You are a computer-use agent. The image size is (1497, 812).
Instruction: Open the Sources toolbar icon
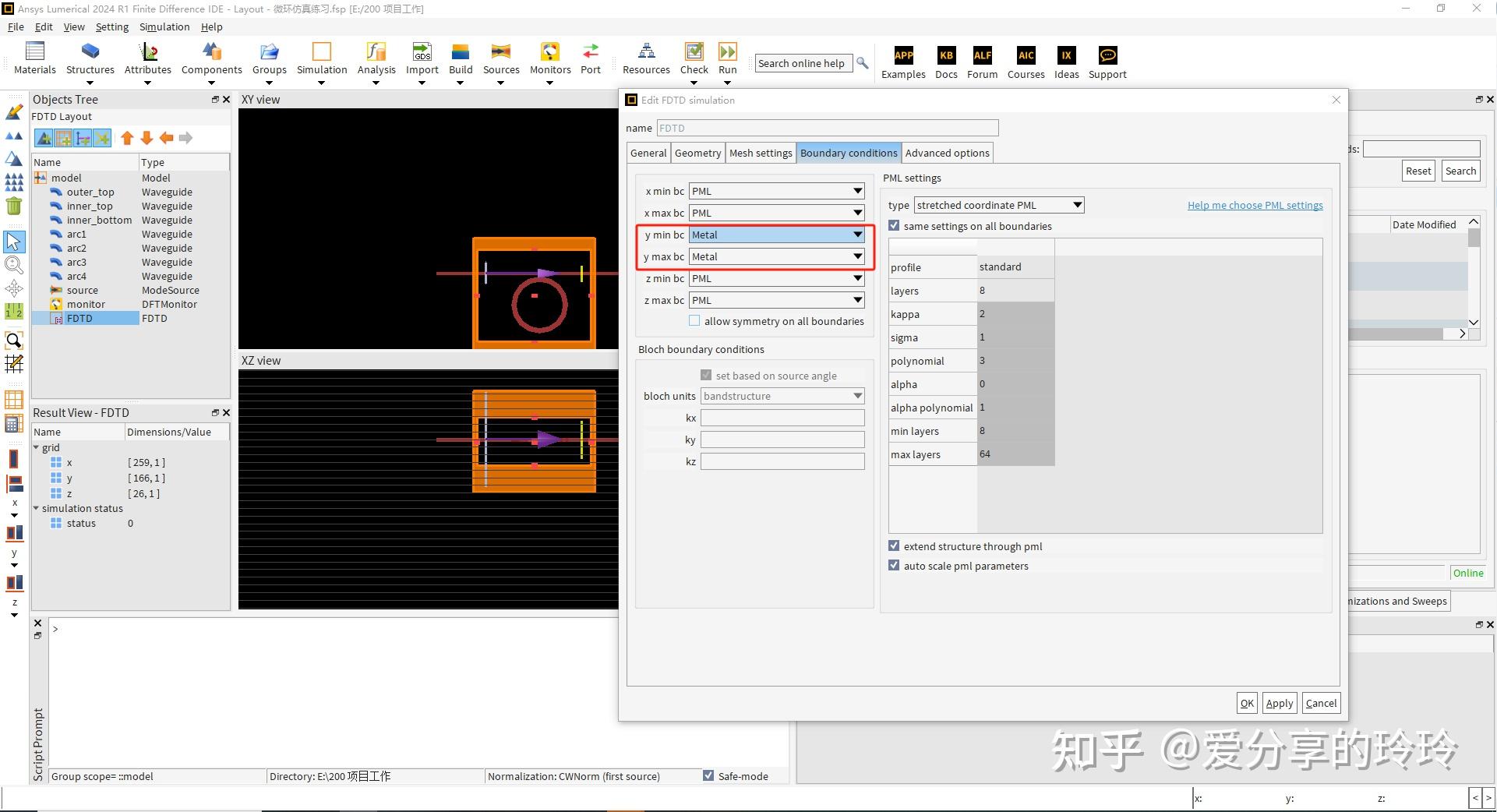501,52
